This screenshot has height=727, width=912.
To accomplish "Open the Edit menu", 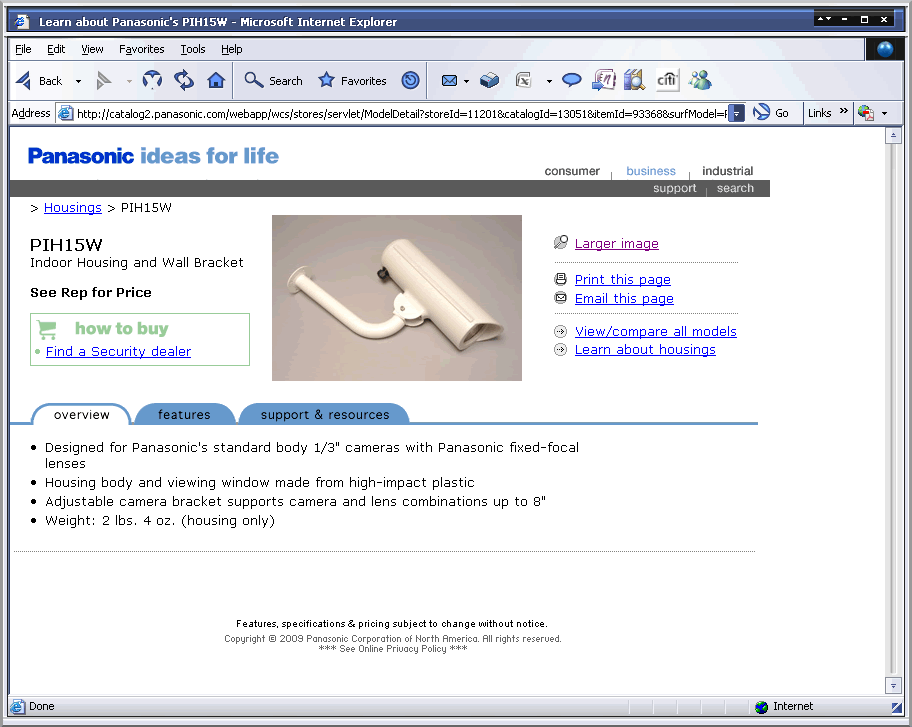I will pos(56,49).
